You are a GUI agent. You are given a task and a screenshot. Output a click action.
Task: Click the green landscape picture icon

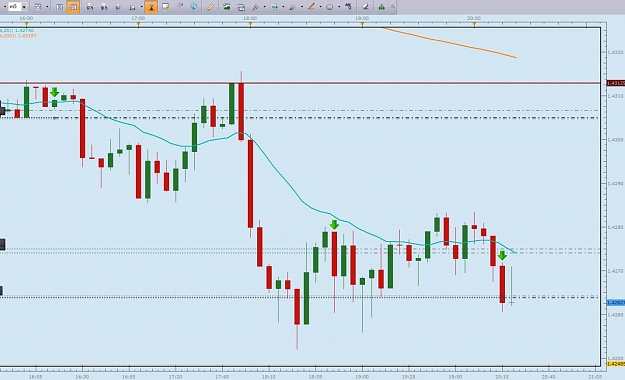point(226,7)
